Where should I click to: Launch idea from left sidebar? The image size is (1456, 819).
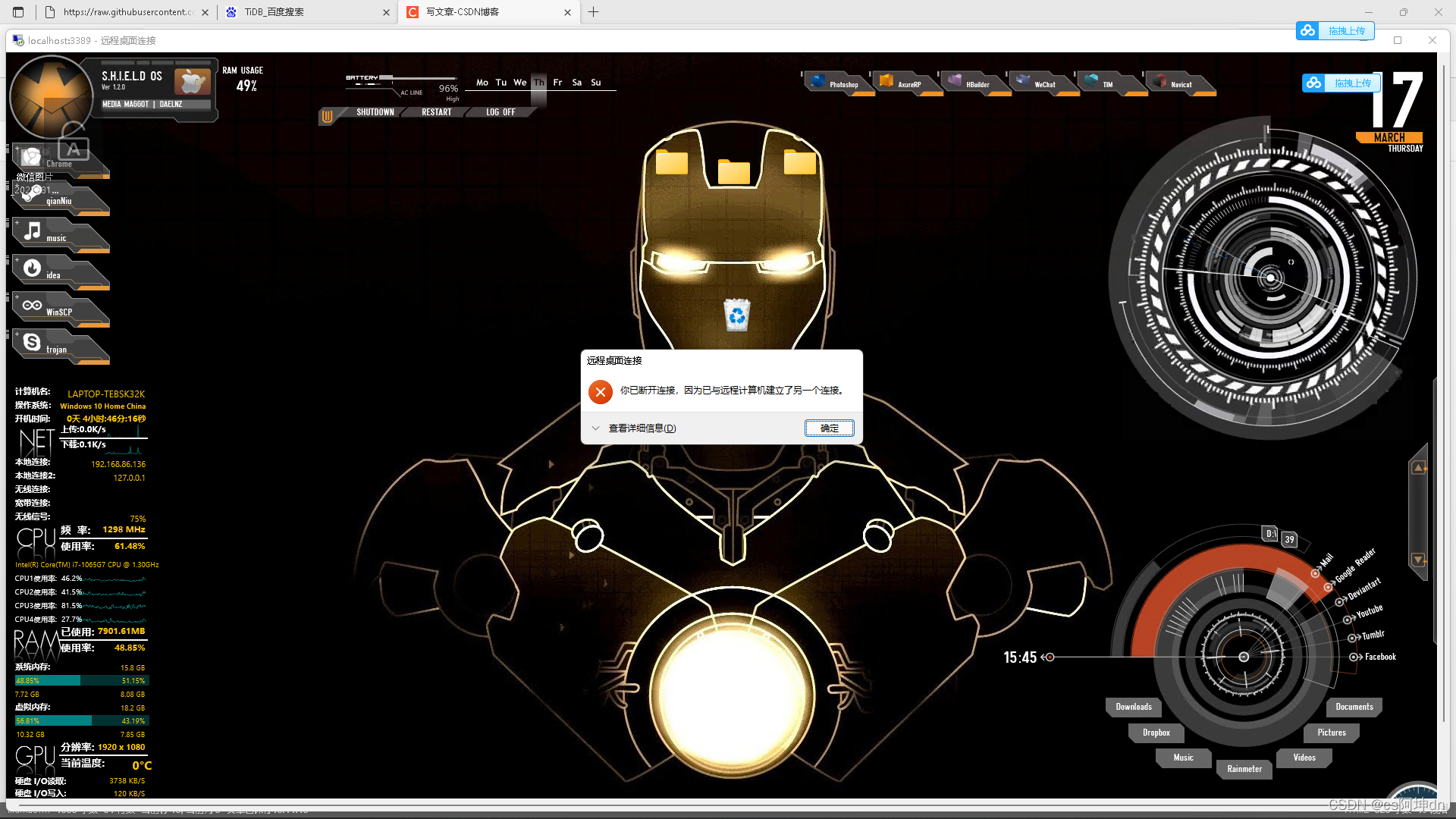tap(59, 272)
